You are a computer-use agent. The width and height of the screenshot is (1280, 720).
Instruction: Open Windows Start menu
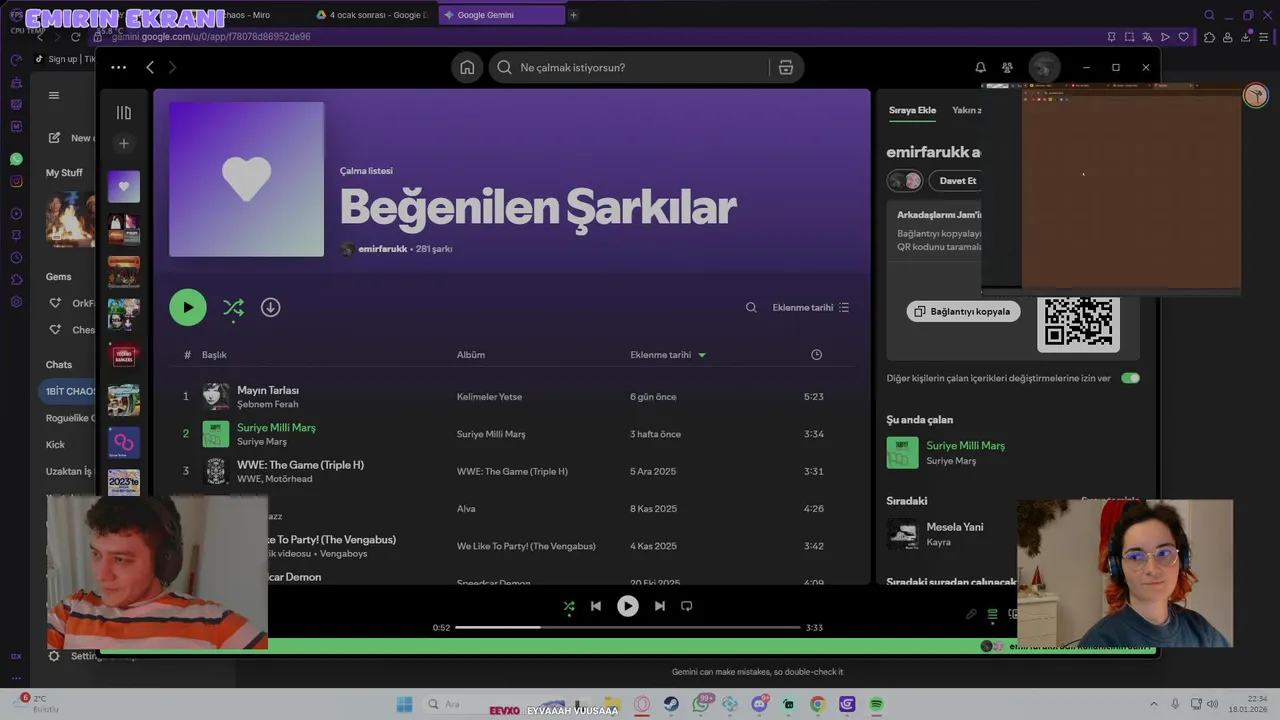click(404, 704)
